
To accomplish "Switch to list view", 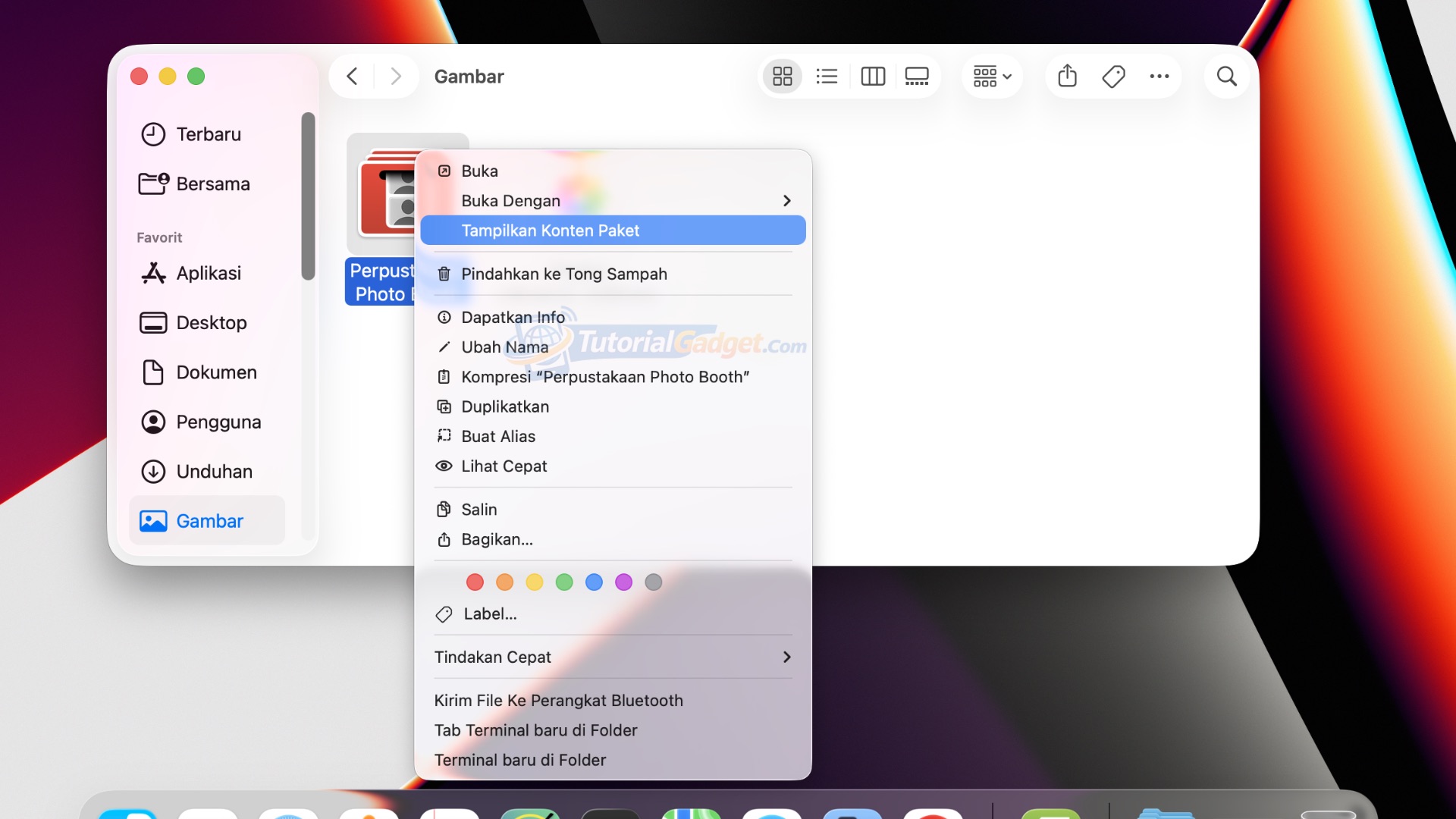I will 827,77.
